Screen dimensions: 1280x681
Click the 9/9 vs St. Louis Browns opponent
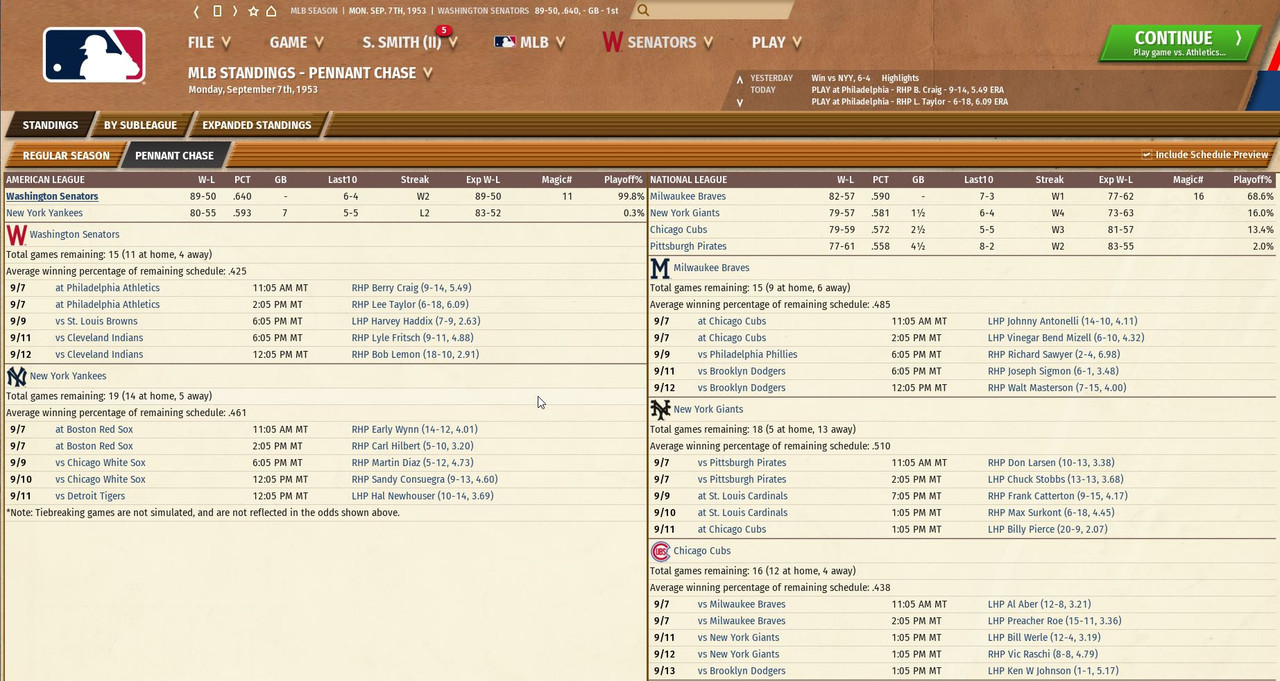pyautogui.click(x=97, y=321)
